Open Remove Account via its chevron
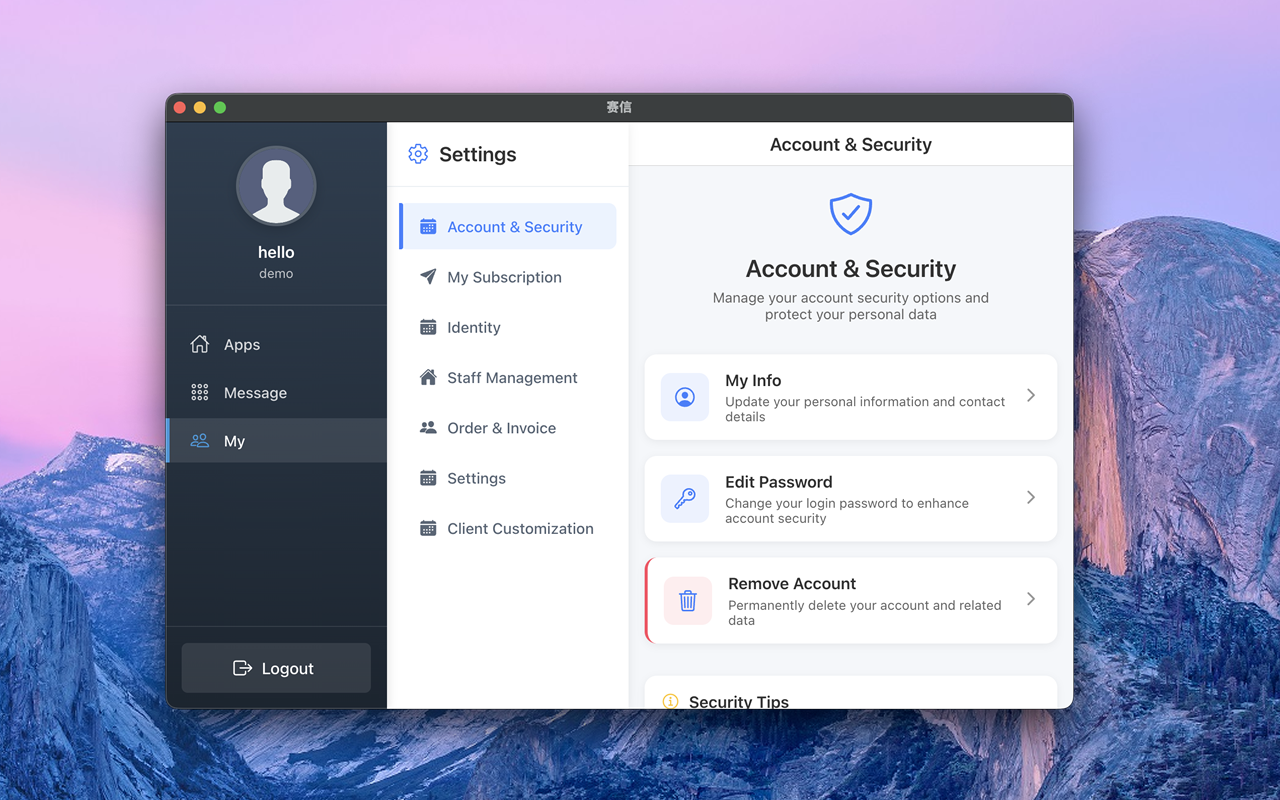This screenshot has width=1280, height=800. 1031,599
